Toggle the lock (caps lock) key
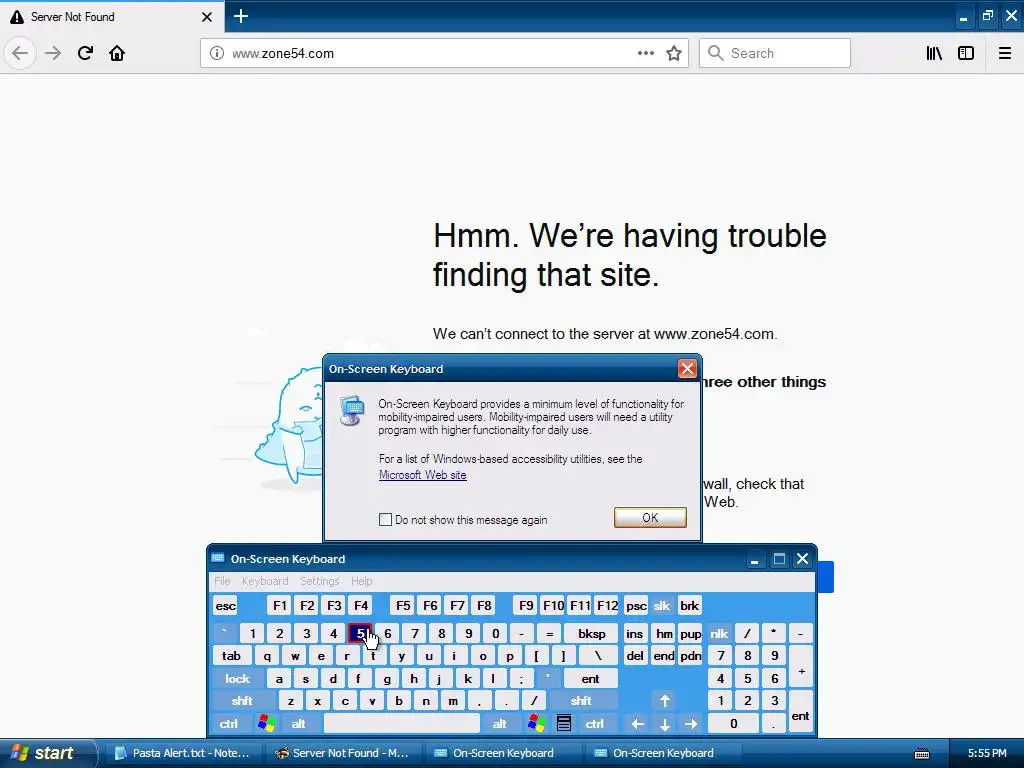Viewport: 1024px width, 768px height. click(238, 679)
